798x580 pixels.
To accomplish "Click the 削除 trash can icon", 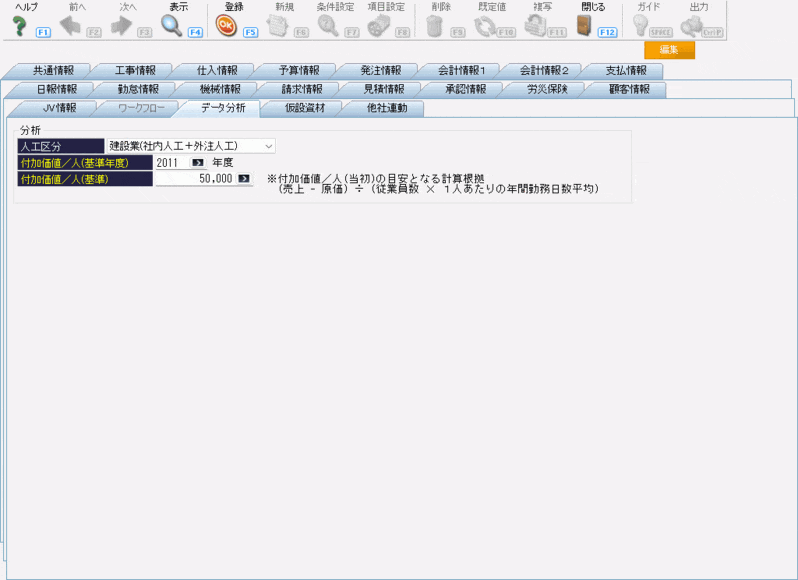I will [x=434, y=26].
